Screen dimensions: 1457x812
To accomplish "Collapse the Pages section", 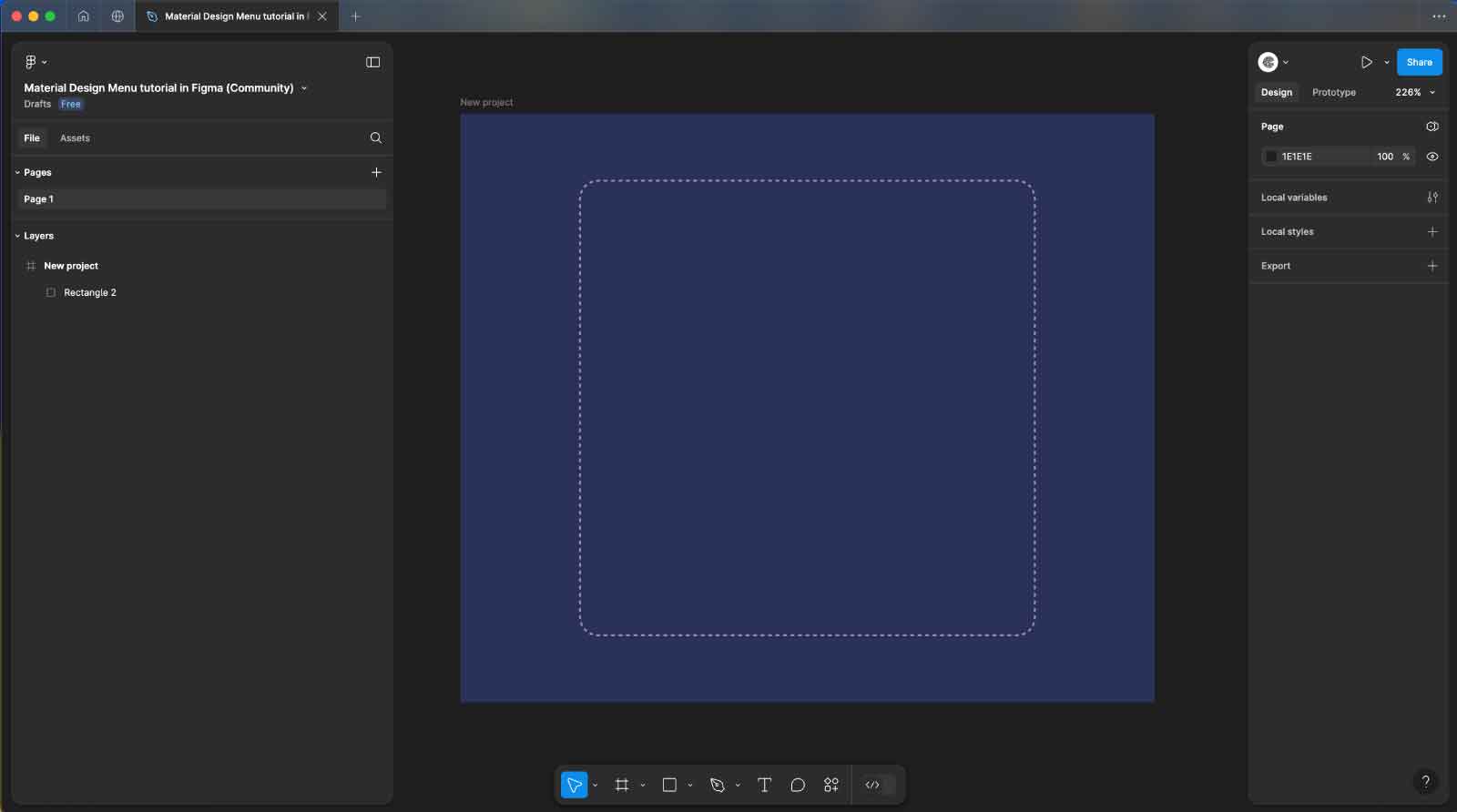I will (x=17, y=172).
